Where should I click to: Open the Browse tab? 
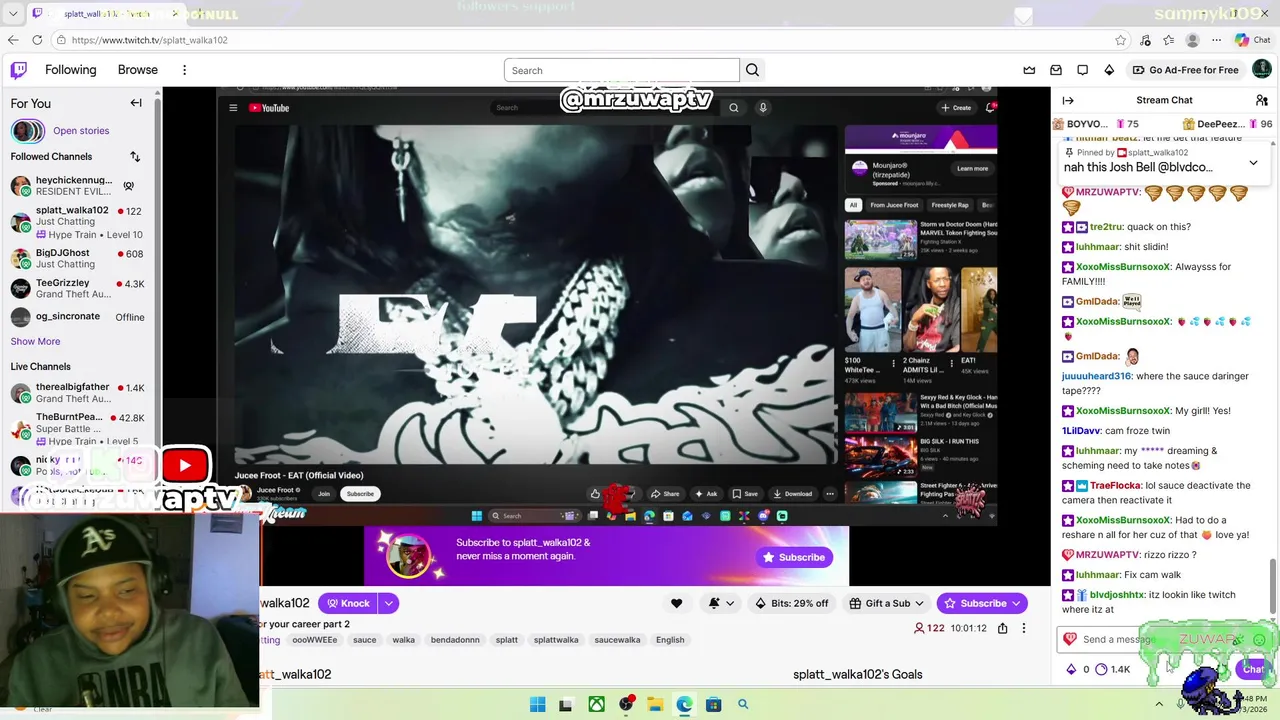138,70
